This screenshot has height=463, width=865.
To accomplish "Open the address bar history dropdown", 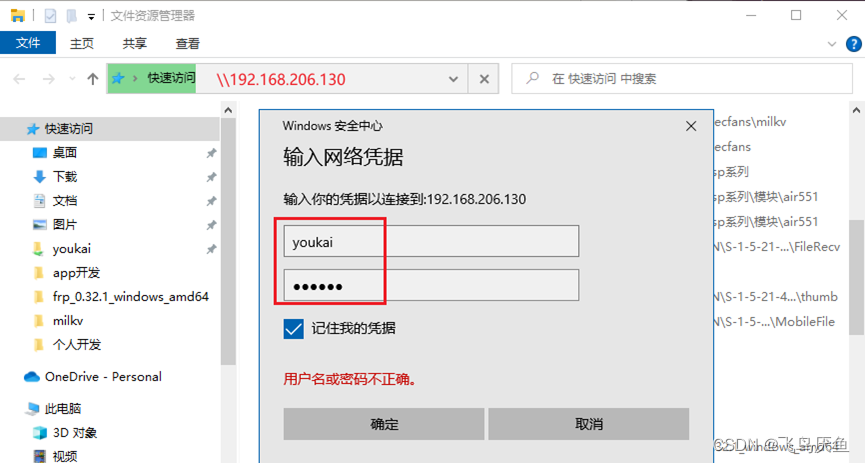I will (x=453, y=79).
